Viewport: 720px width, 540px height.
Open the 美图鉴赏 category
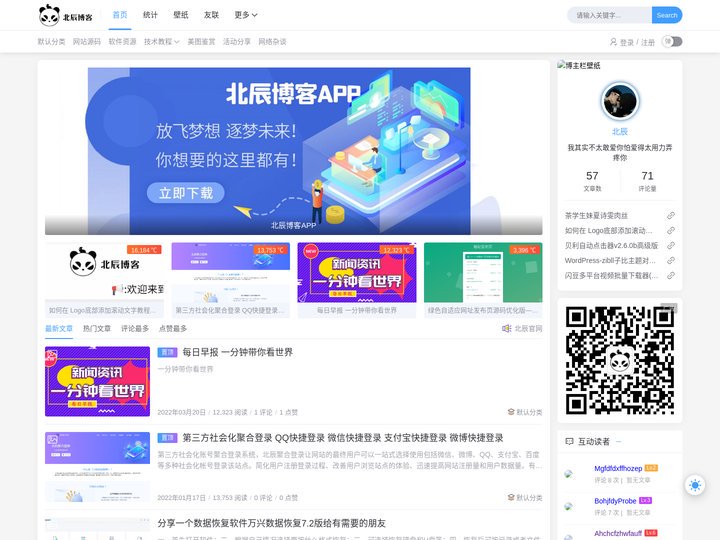click(201, 42)
